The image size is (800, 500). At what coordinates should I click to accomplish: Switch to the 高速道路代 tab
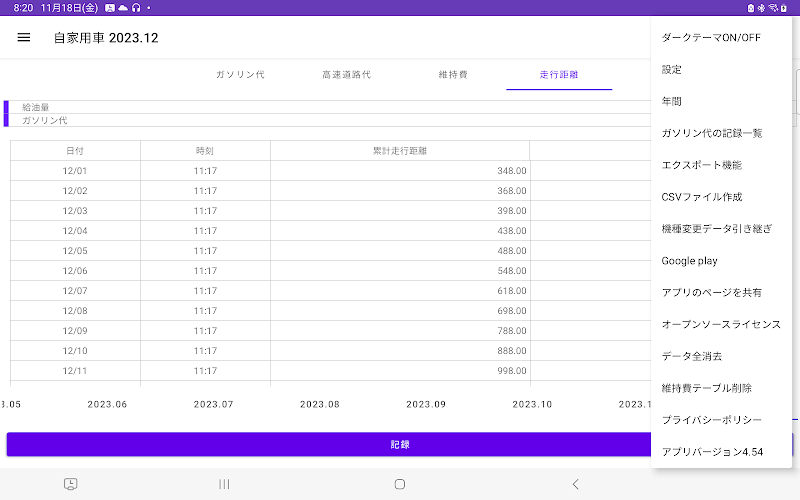click(x=346, y=75)
